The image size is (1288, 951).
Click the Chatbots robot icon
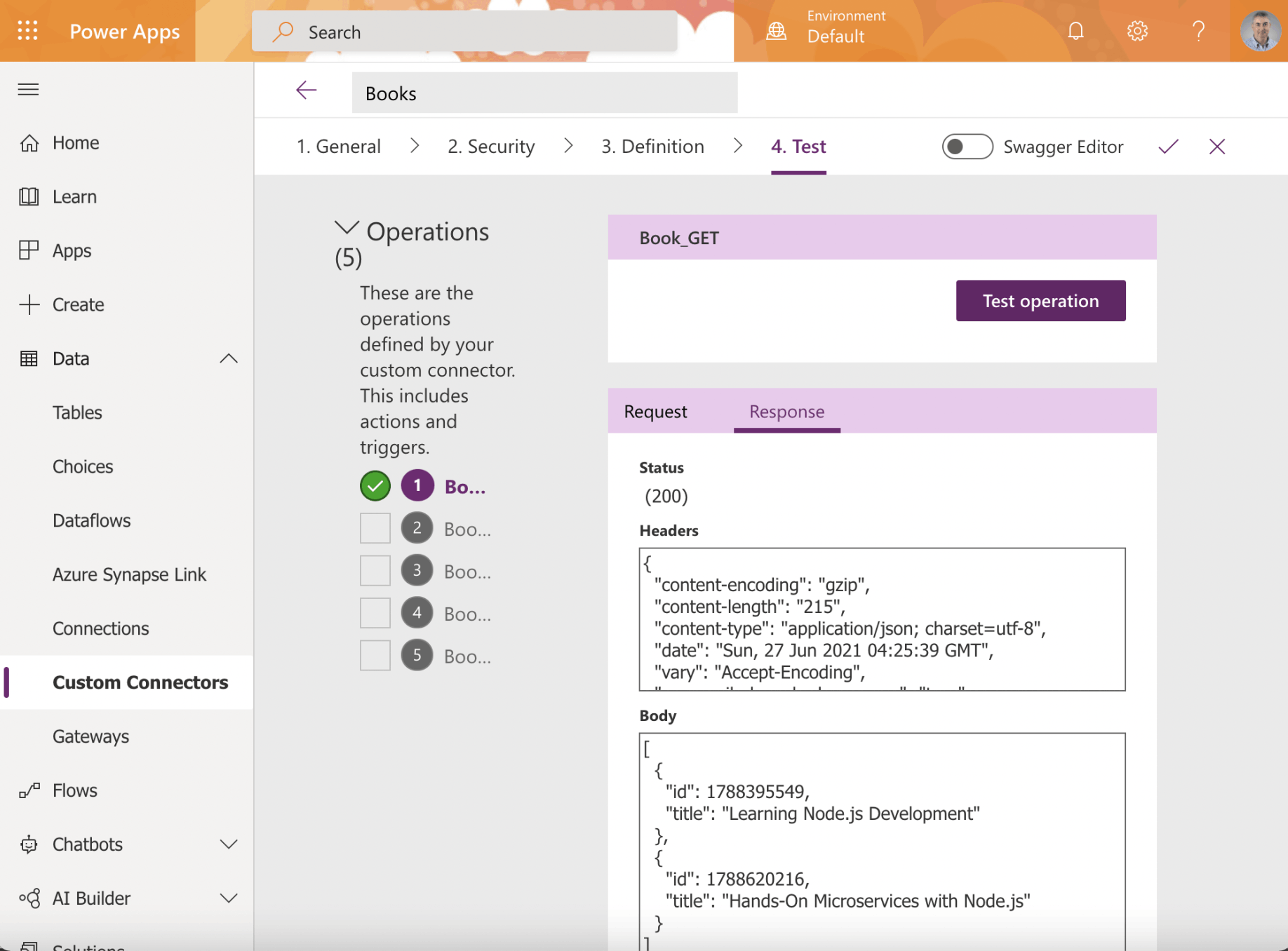(x=29, y=844)
